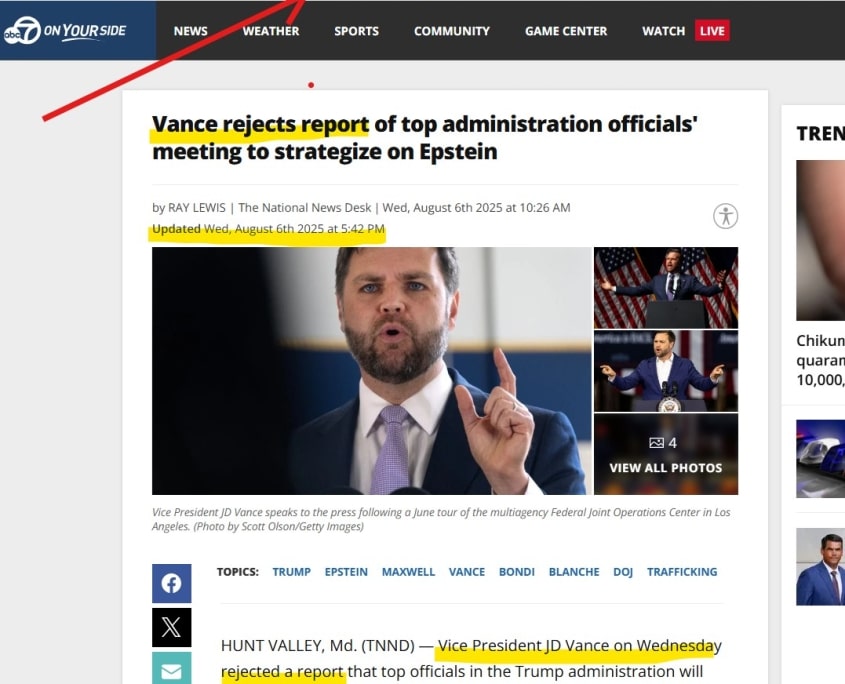845x684 pixels.
Task: Open the COMMUNITY menu
Action: [452, 31]
